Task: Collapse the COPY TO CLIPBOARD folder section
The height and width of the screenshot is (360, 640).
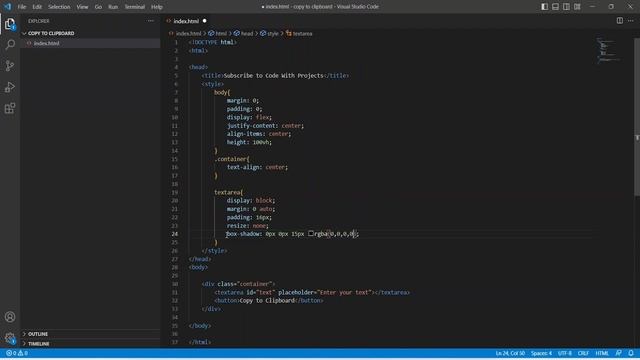Action: pos(51,33)
